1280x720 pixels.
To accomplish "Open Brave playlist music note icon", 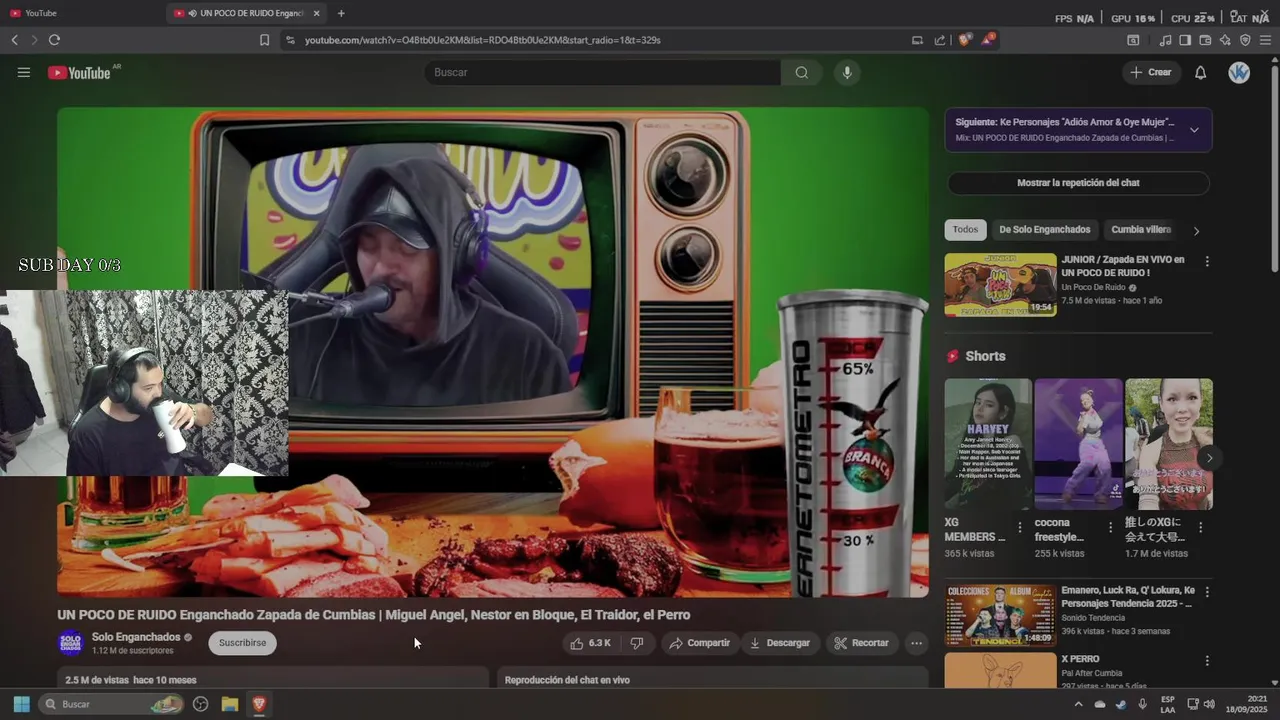I will tap(1165, 40).
